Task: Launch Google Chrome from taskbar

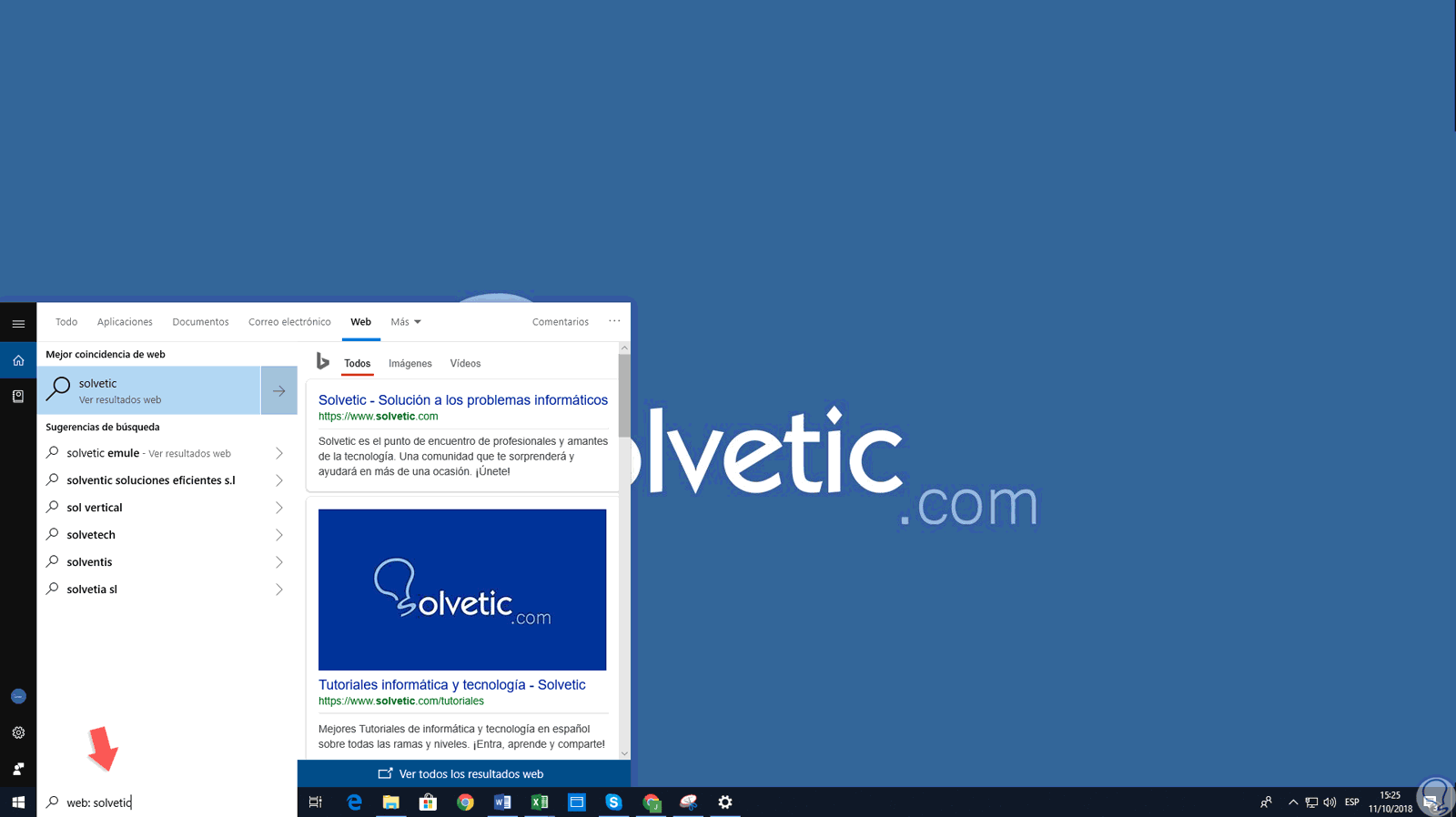Action: click(465, 802)
